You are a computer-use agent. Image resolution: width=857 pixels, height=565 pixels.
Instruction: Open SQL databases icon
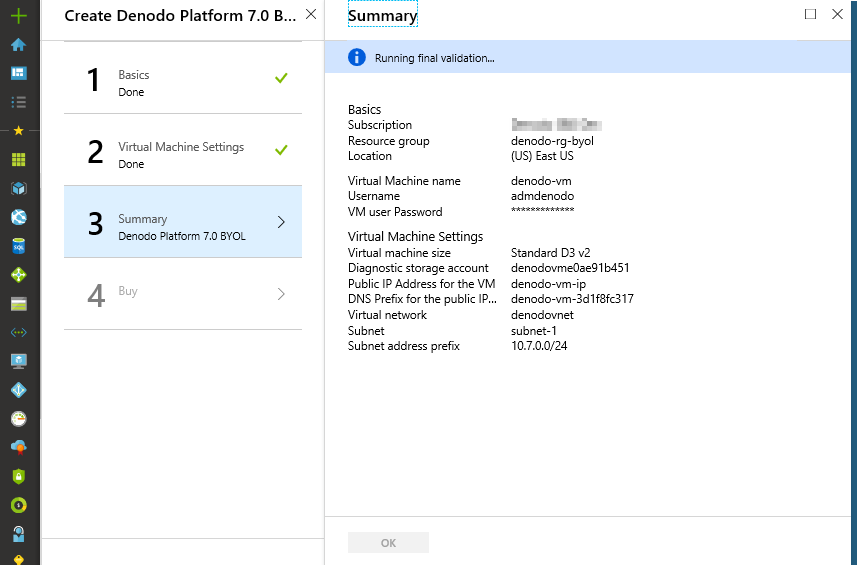pyautogui.click(x=19, y=246)
